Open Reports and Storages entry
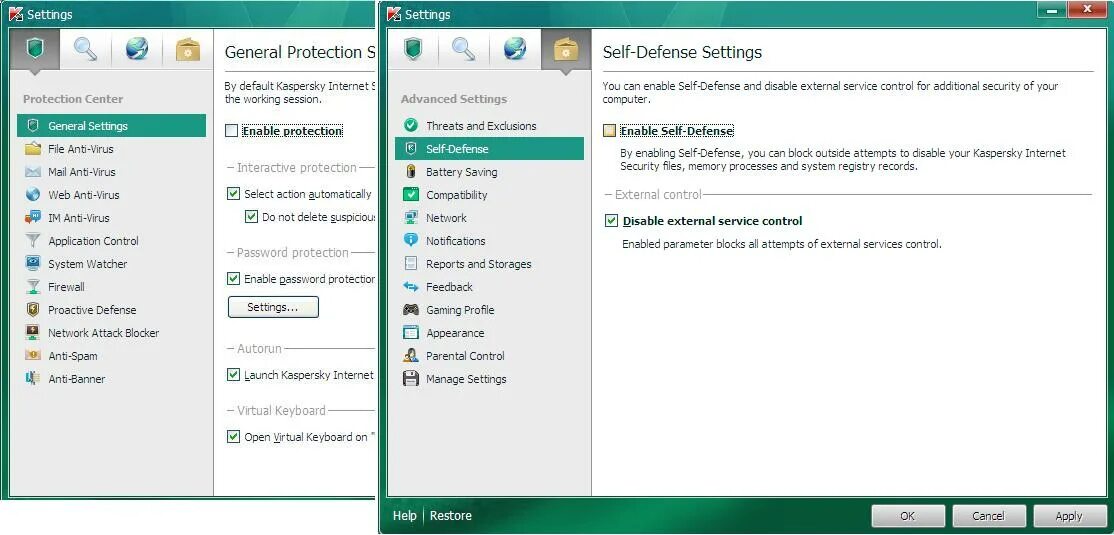The image size is (1114, 535). [x=490, y=264]
